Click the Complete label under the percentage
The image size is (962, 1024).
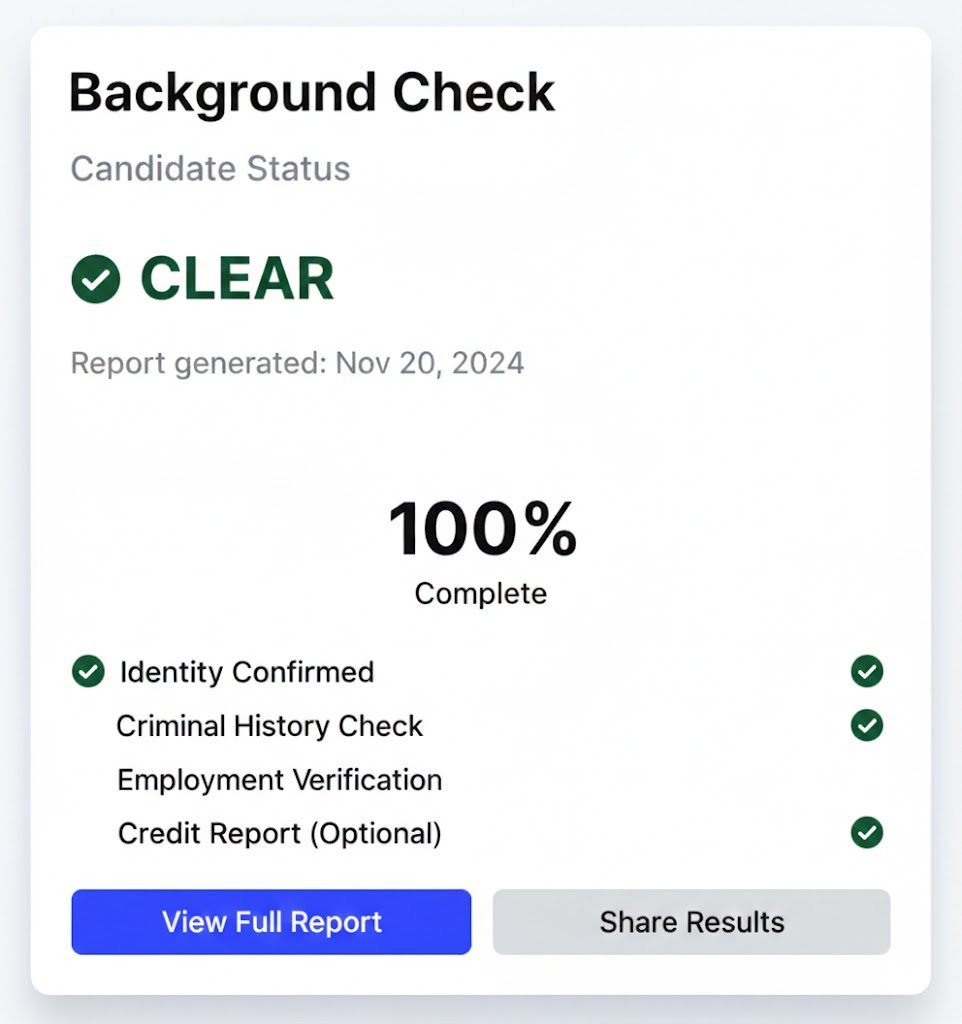tap(481, 593)
